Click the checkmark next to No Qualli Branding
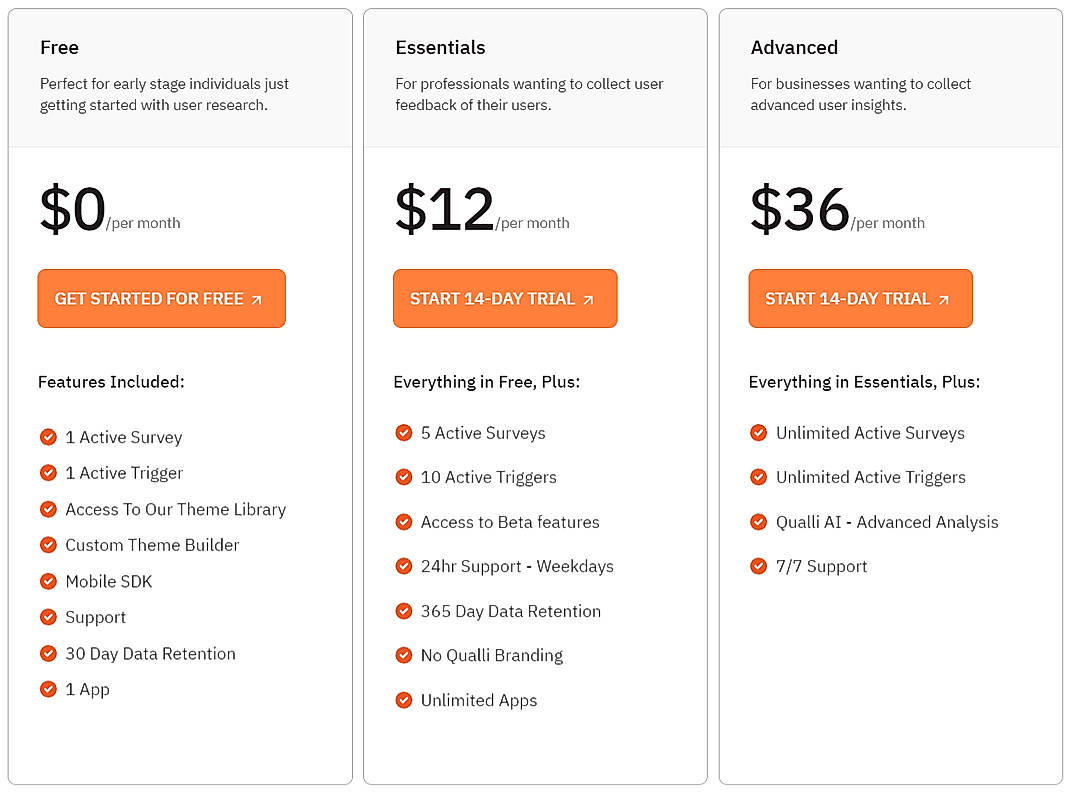The width and height of the screenshot is (1070, 793). point(404,656)
